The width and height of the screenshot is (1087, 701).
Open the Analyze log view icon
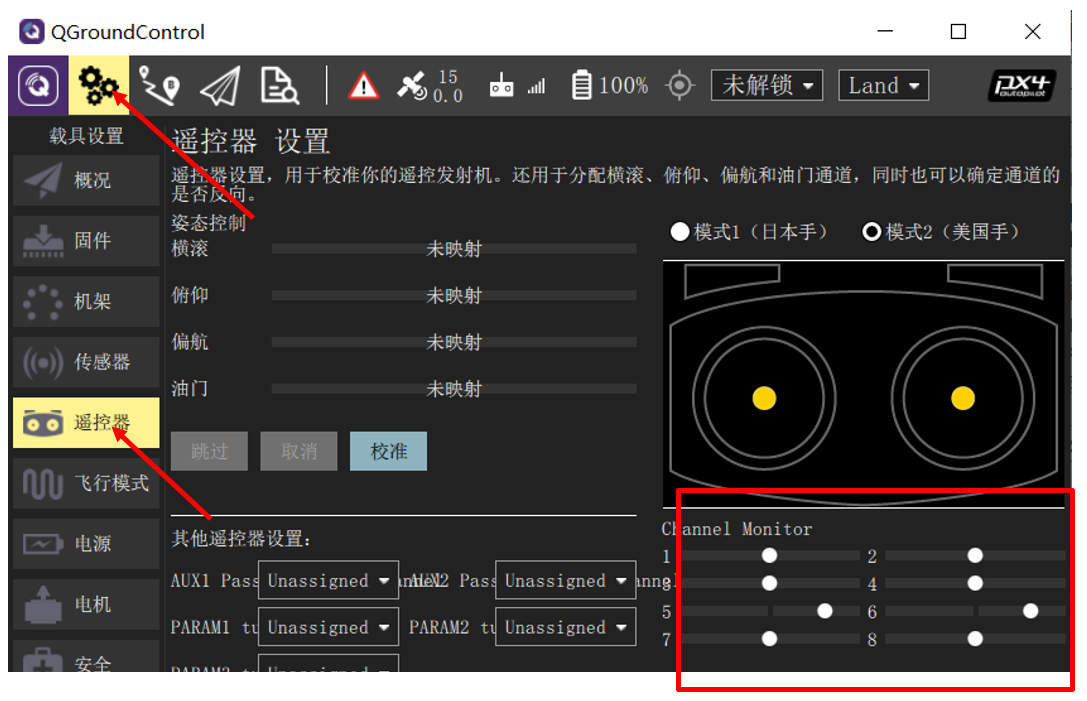click(280, 86)
